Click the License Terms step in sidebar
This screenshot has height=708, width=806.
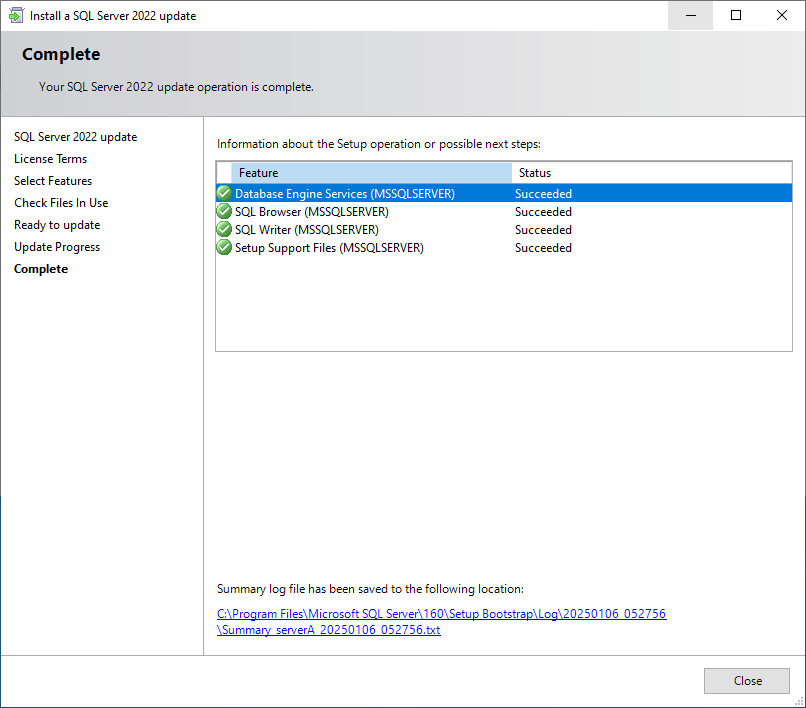50,159
